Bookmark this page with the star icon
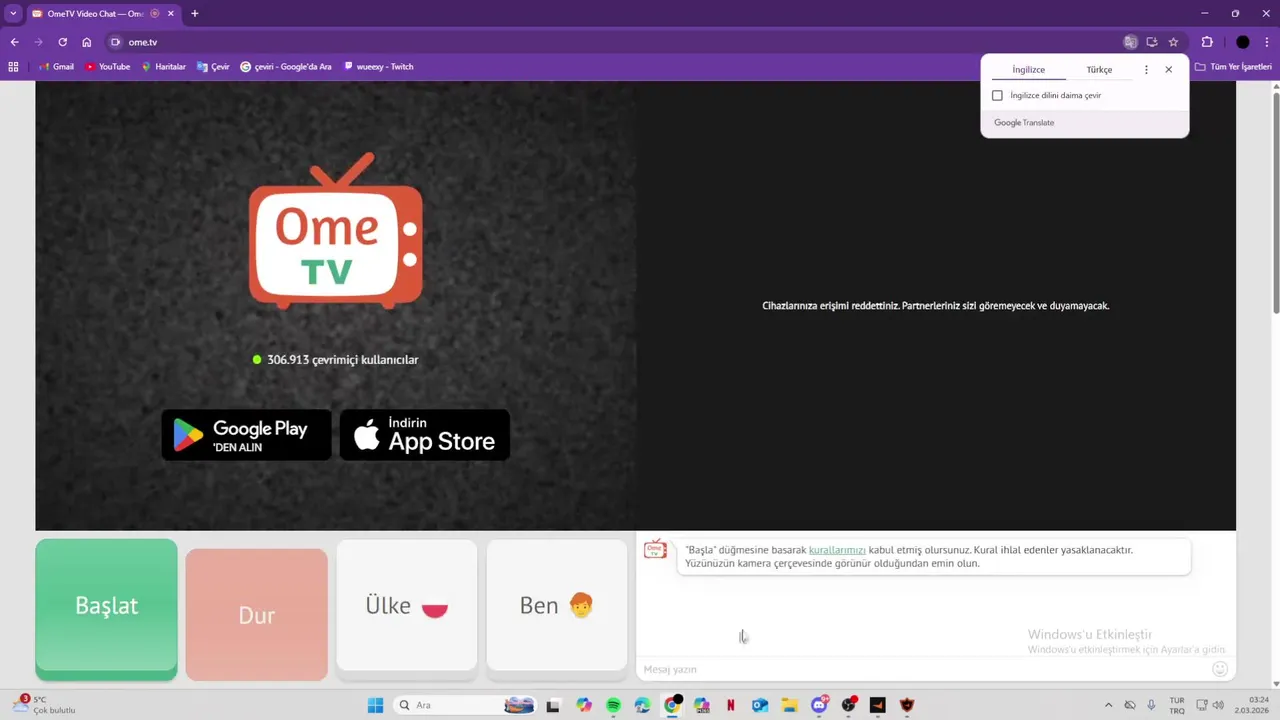This screenshot has height=720, width=1280. [x=1173, y=42]
